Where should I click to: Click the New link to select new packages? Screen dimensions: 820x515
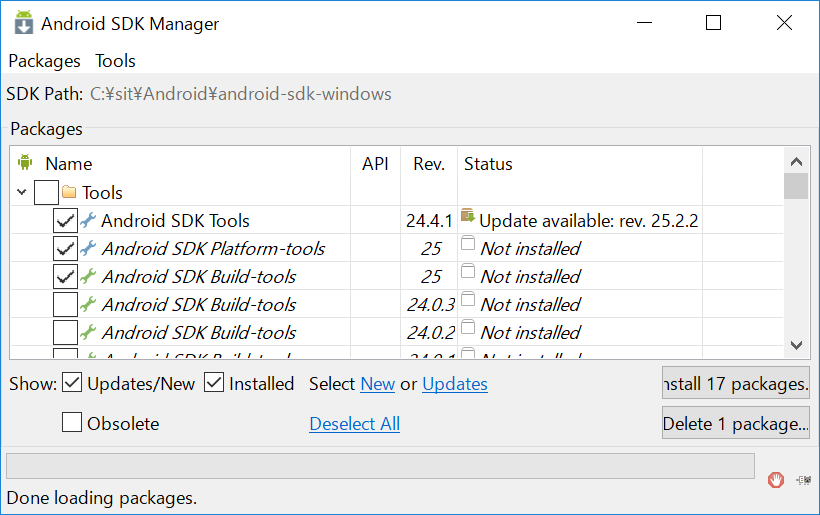(378, 384)
